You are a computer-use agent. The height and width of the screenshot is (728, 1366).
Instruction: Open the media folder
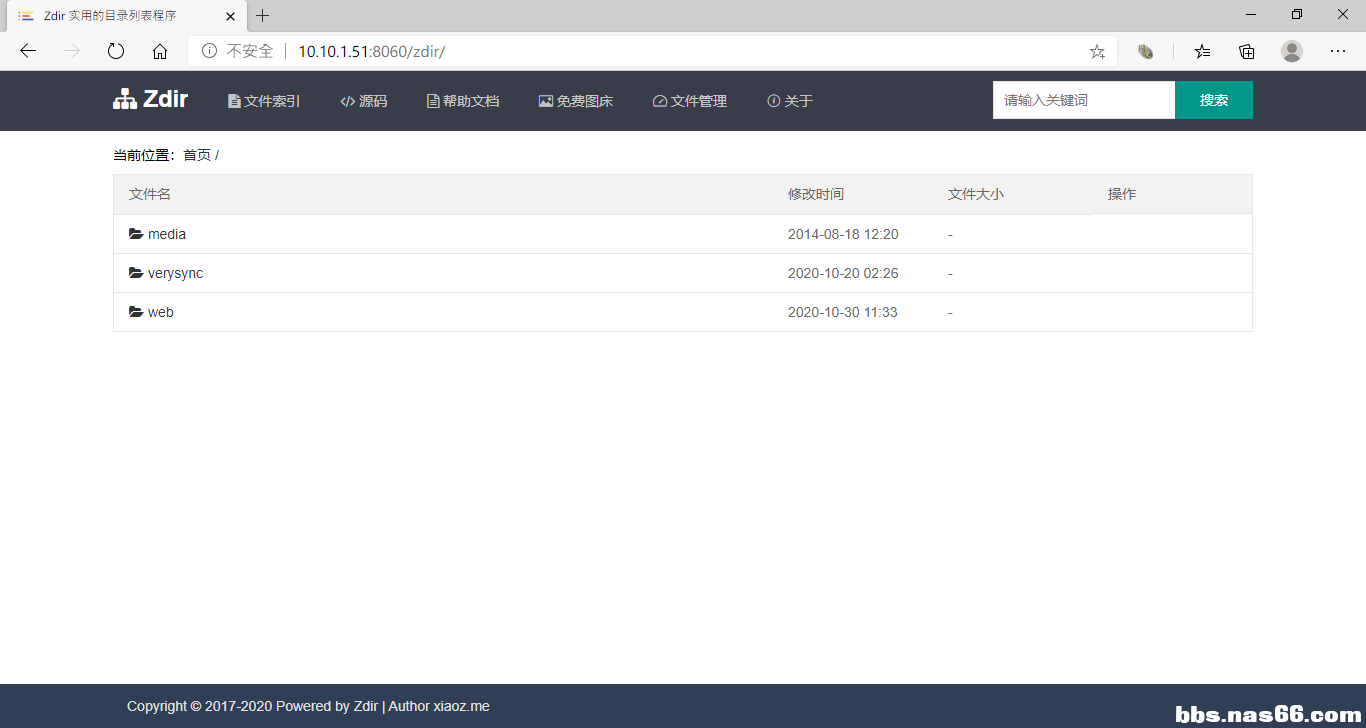pos(166,234)
